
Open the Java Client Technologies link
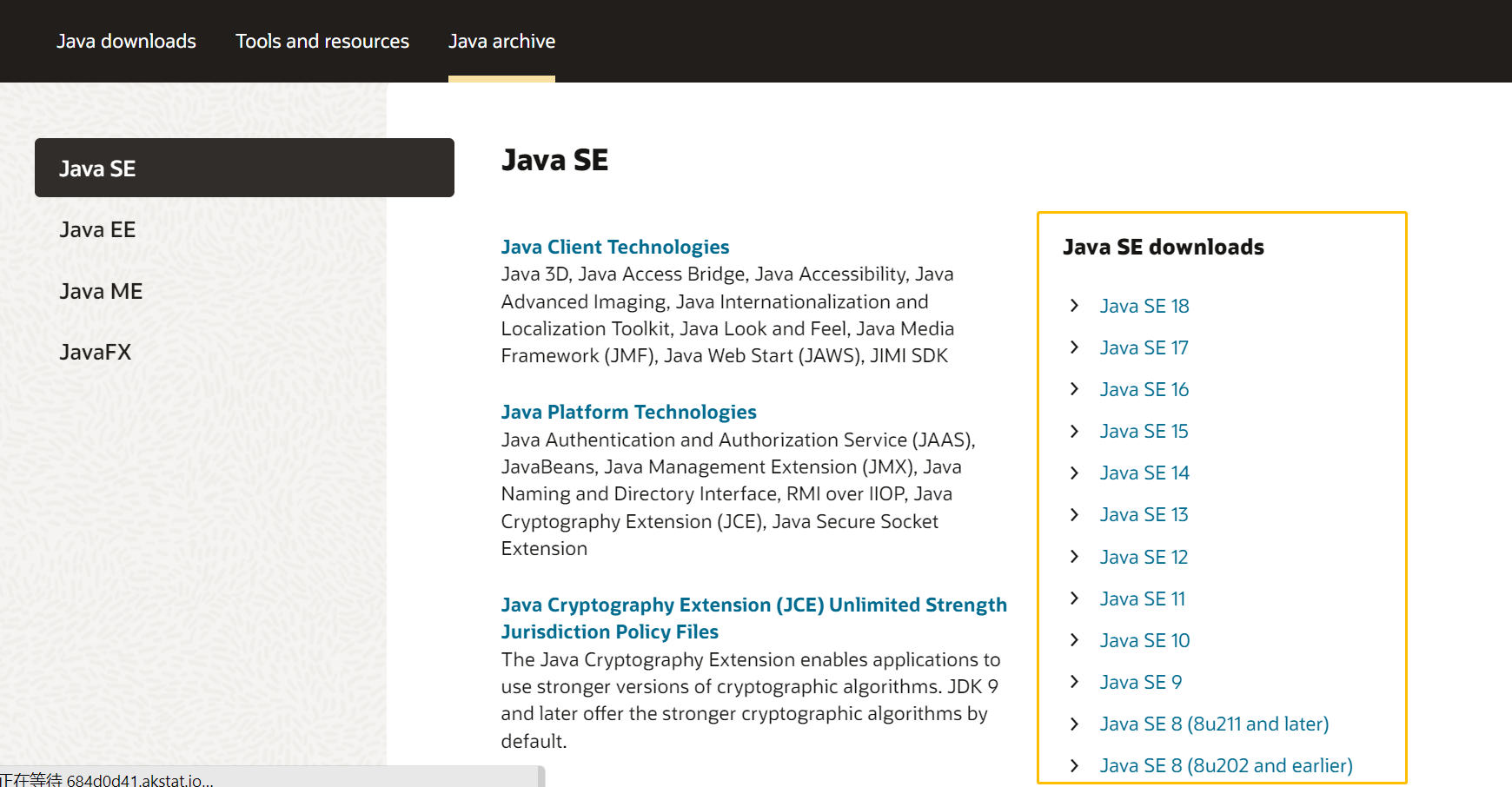[x=615, y=247]
